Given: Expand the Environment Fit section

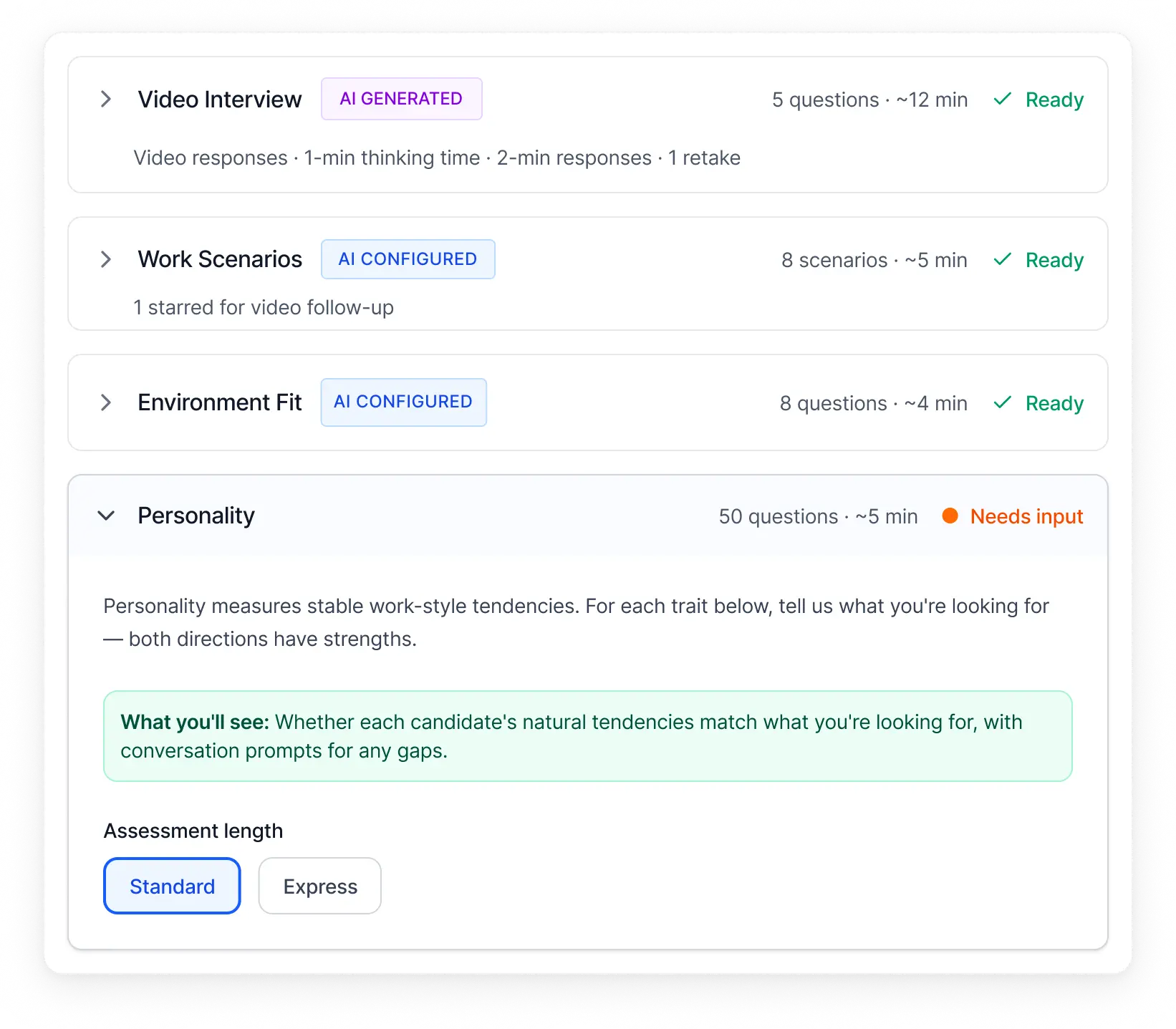Looking at the screenshot, I should coord(106,402).
